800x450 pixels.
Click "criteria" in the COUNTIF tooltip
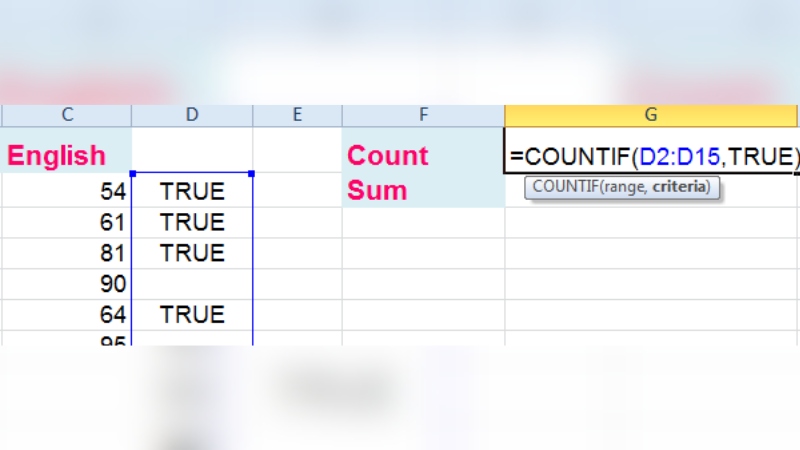681,187
